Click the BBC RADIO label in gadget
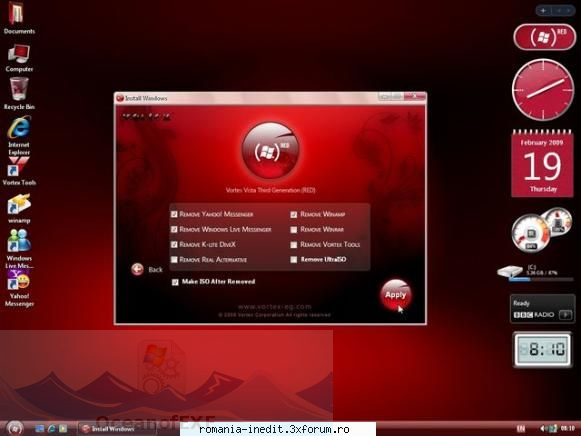The width and height of the screenshot is (581, 436). (x=534, y=315)
